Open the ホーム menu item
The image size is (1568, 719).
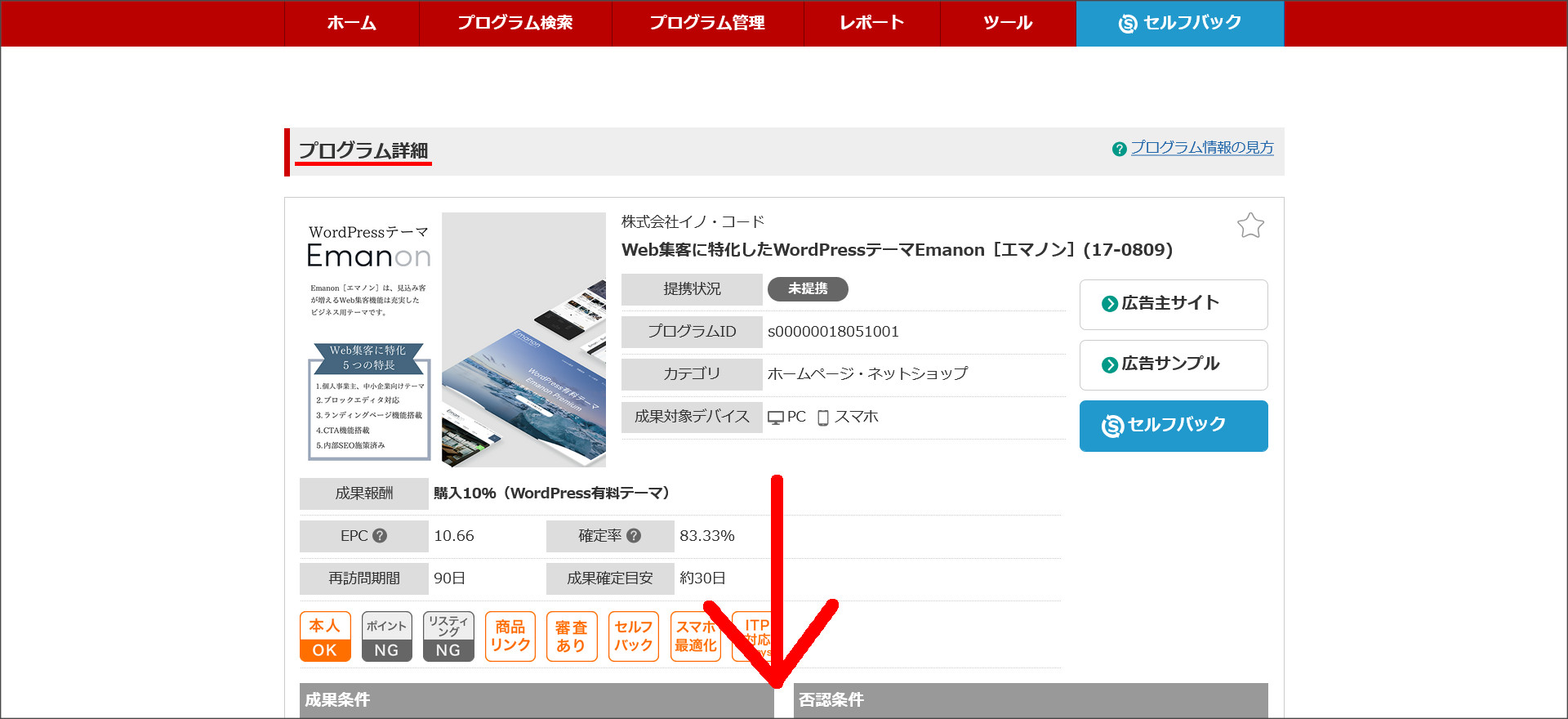click(352, 23)
